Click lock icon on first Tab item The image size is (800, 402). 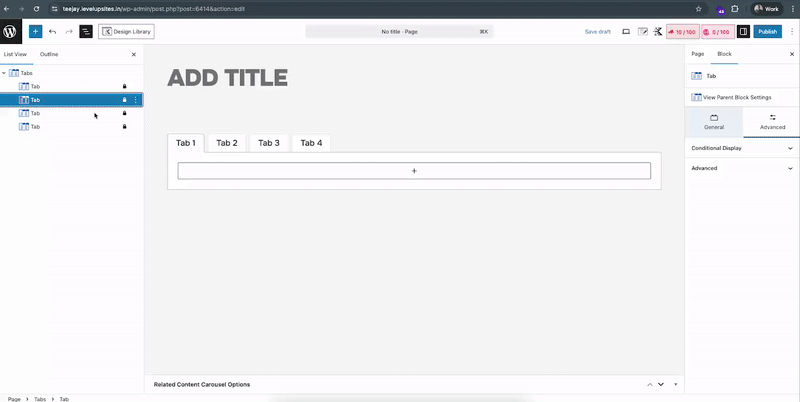tap(125, 86)
